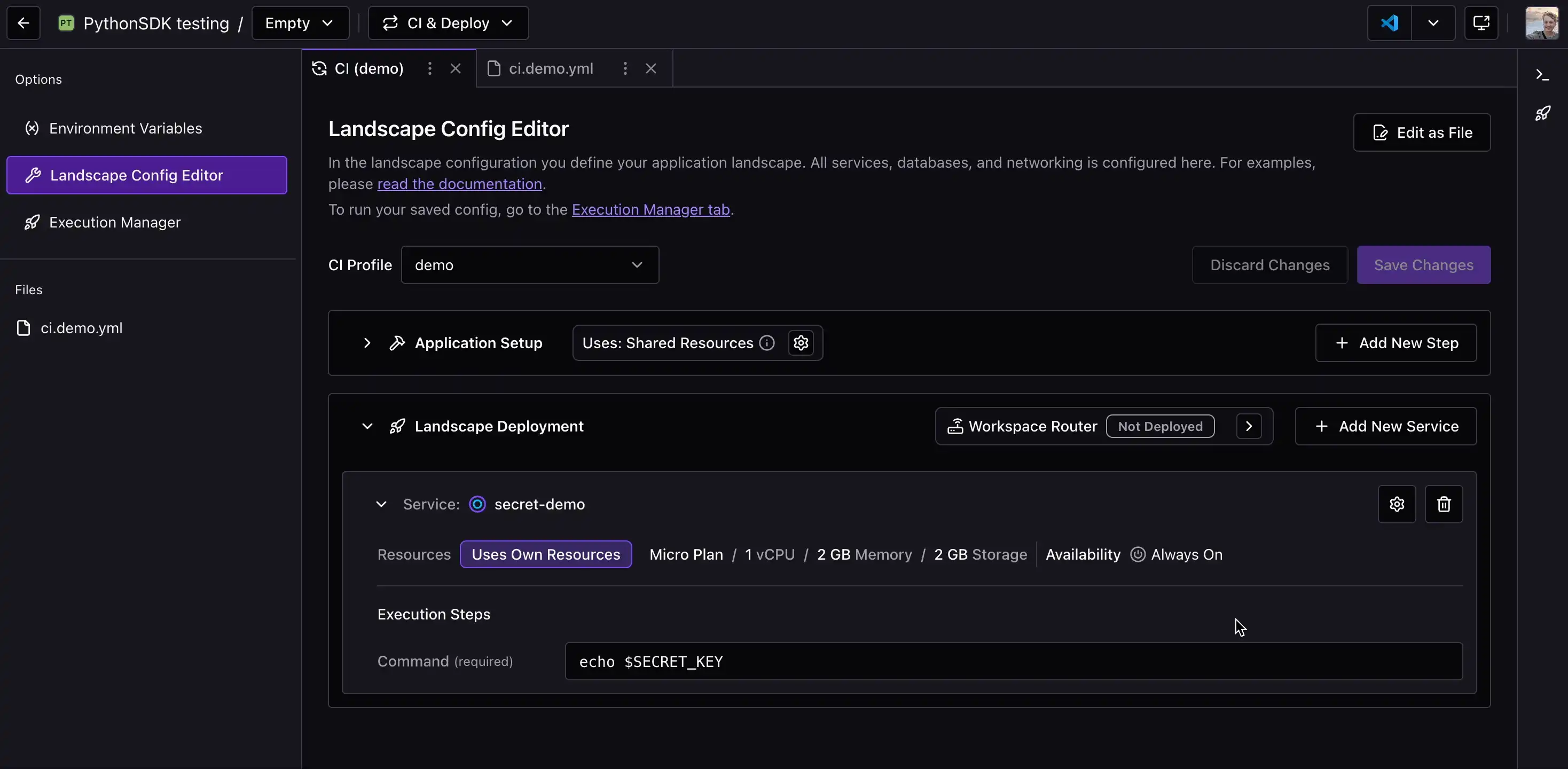The image size is (1568, 769).
Task: Click the back arrow button
Action: [x=23, y=23]
